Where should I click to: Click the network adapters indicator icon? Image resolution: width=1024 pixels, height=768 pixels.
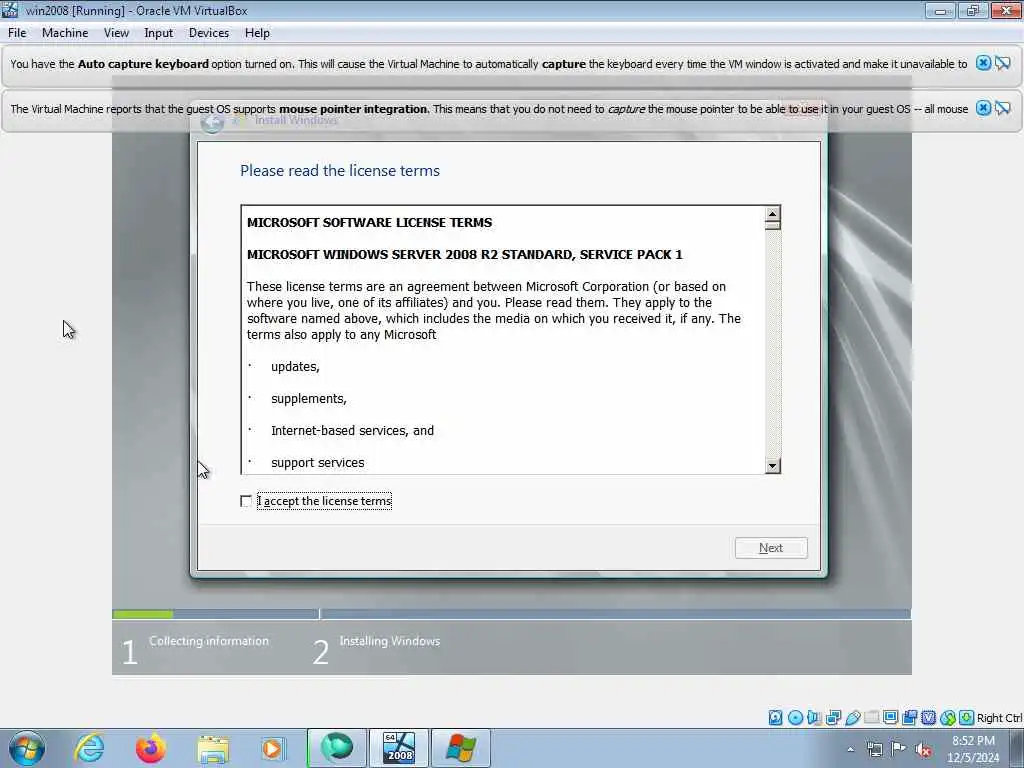(833, 718)
